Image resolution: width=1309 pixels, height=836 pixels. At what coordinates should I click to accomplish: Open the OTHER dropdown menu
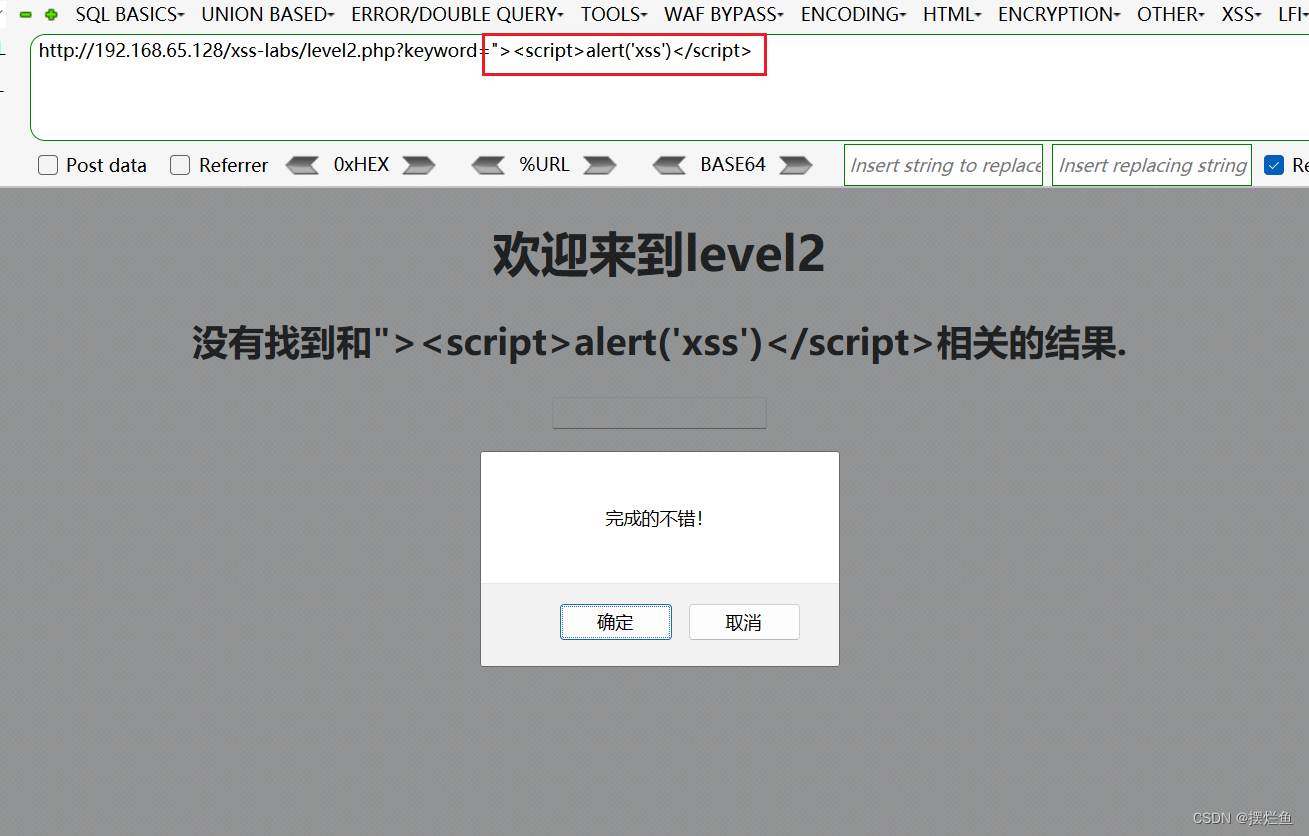[x=1171, y=14]
